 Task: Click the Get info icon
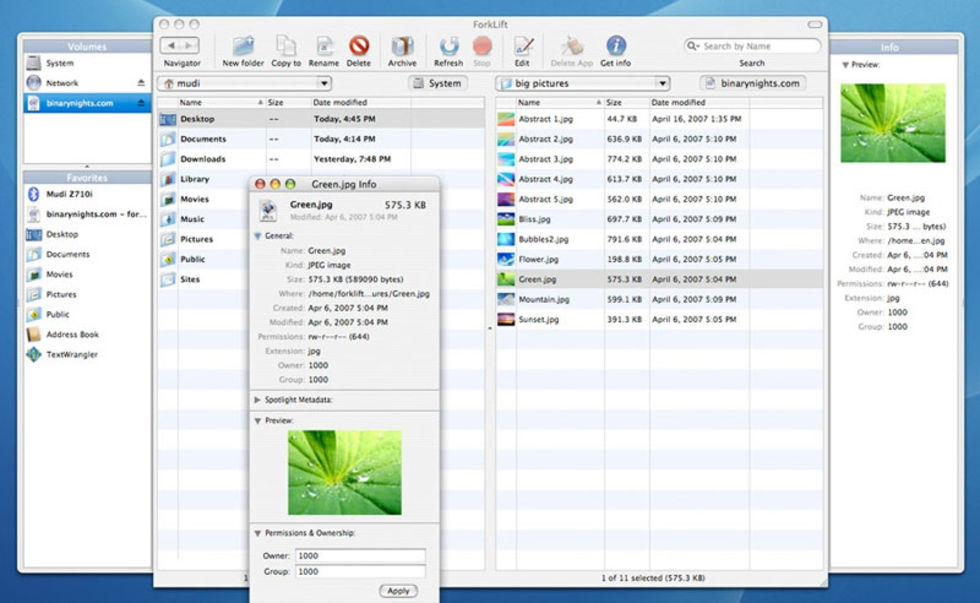click(x=616, y=46)
